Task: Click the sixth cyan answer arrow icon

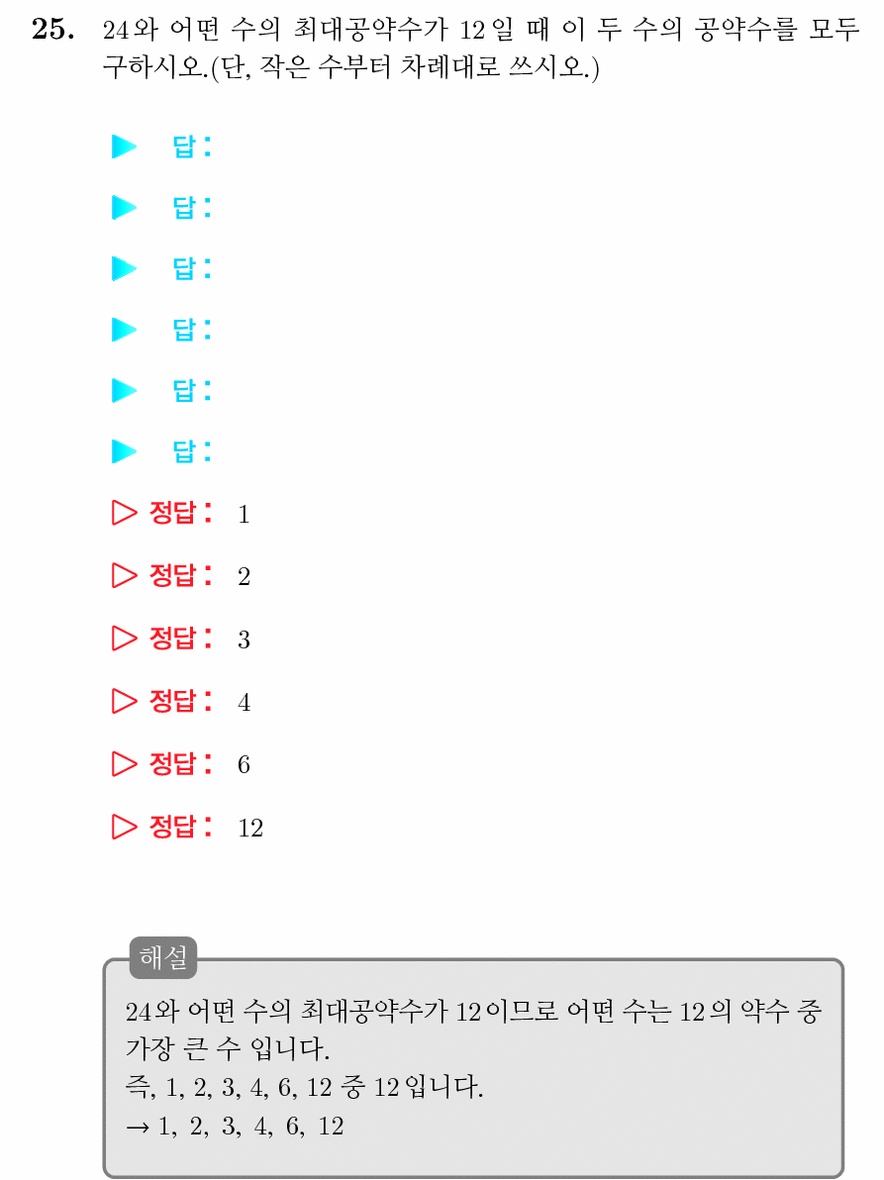Action: click(x=124, y=451)
